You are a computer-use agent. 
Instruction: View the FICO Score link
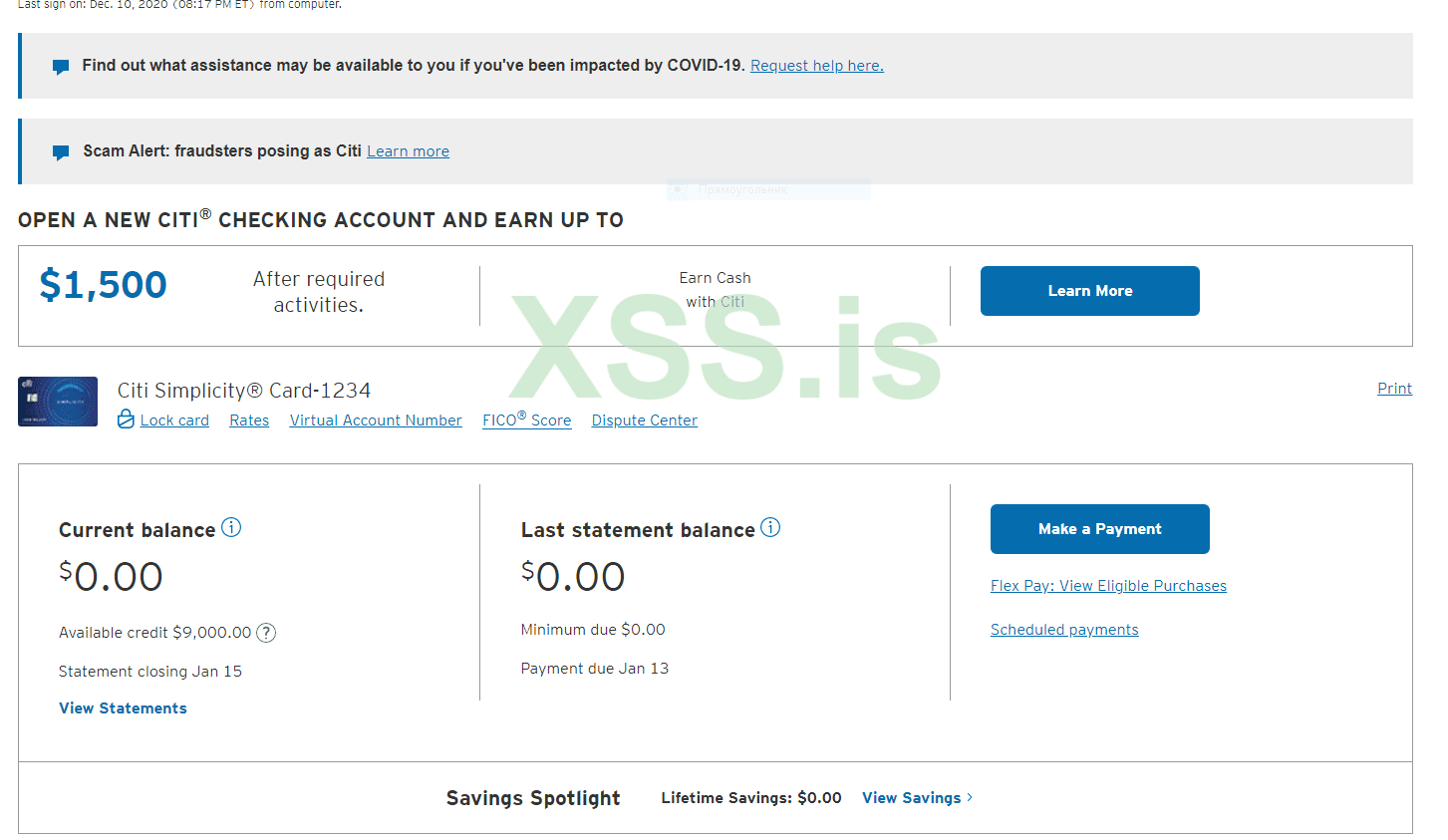coord(526,420)
